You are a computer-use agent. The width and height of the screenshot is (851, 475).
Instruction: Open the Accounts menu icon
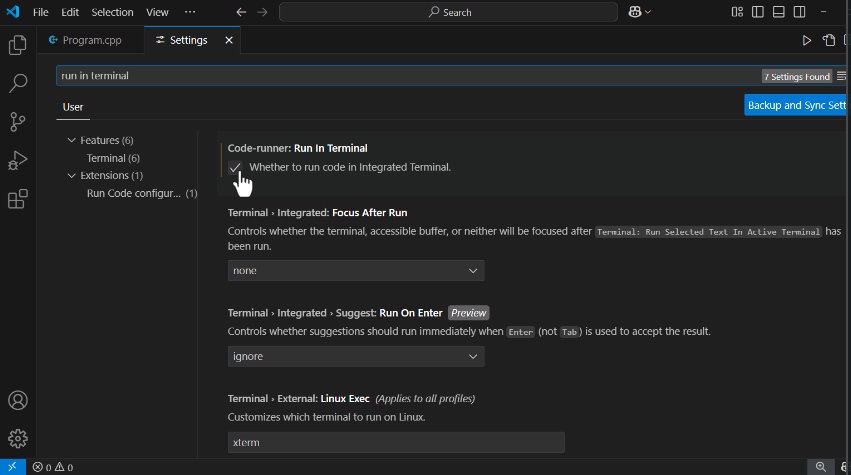click(17, 401)
